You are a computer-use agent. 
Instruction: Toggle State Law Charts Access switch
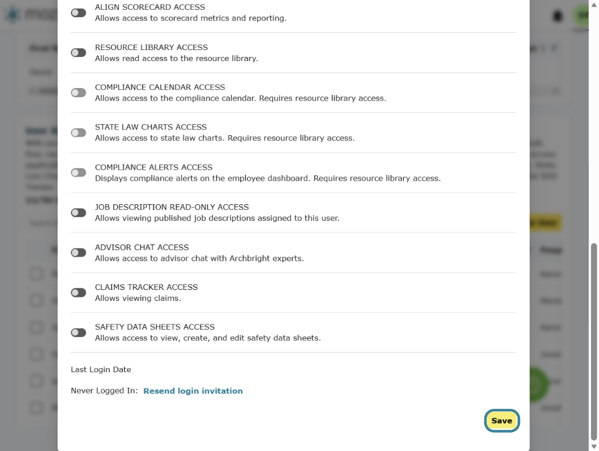pyautogui.click(x=78, y=133)
